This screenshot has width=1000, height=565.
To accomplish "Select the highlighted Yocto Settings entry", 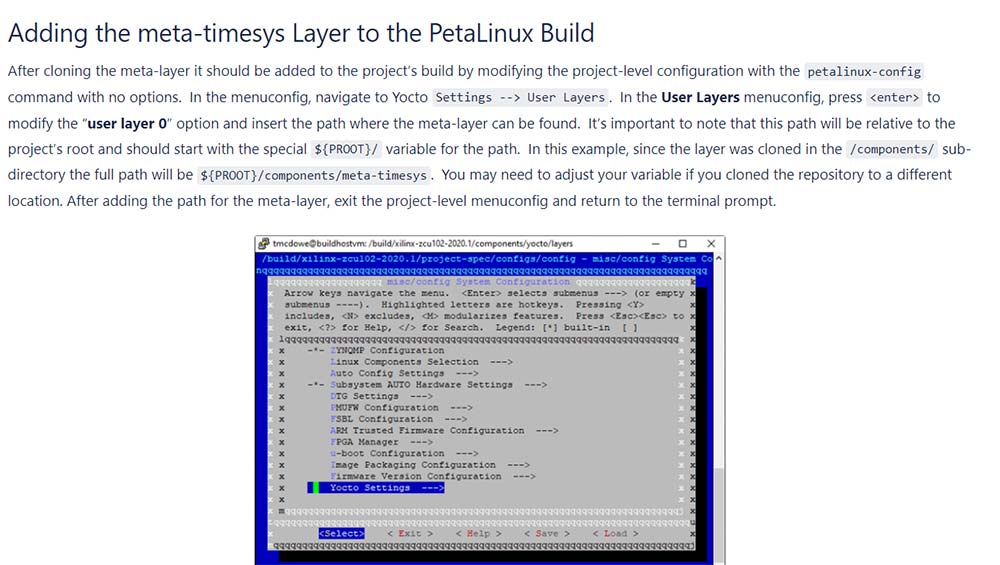I will pyautogui.click(x=376, y=488).
